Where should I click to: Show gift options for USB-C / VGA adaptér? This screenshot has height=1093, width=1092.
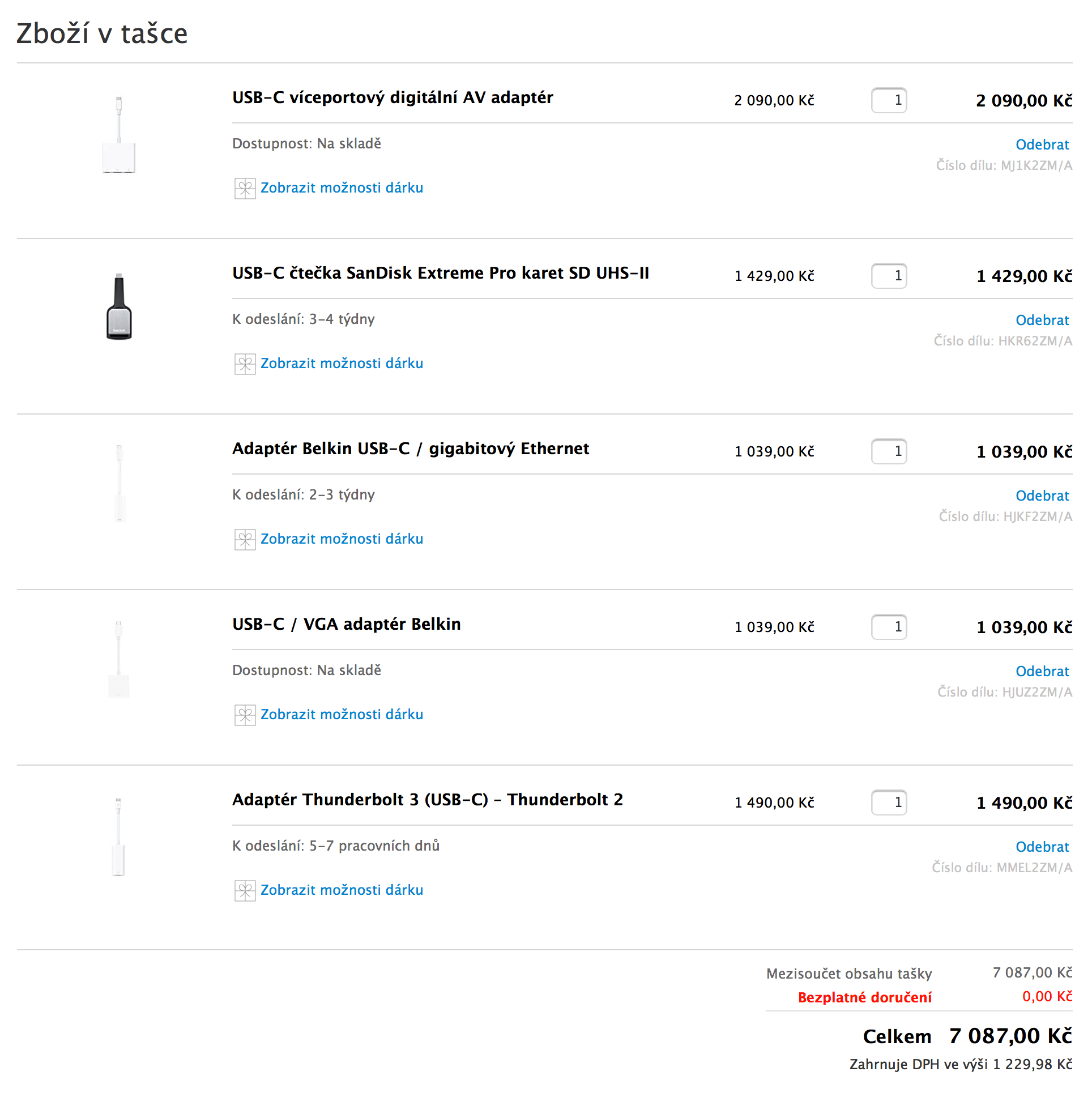tap(342, 715)
